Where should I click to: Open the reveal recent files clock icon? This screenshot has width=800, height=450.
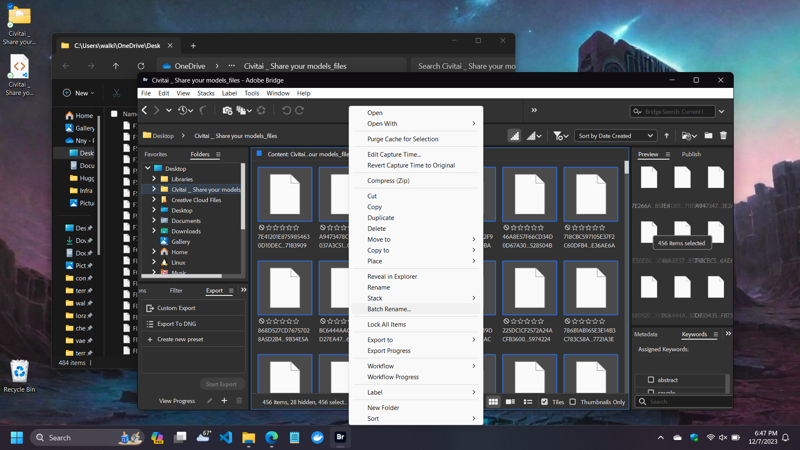coord(185,110)
